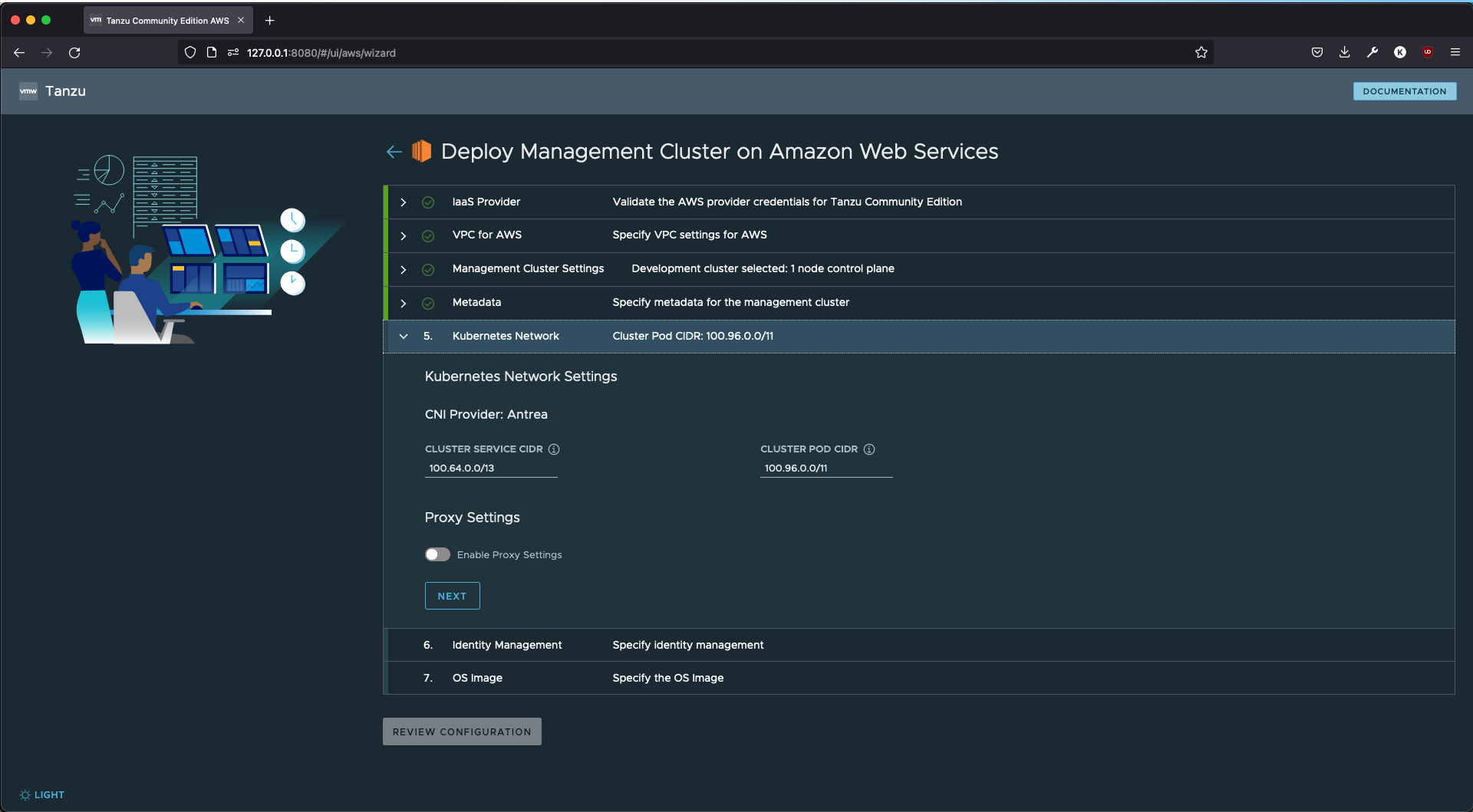The width and height of the screenshot is (1473, 812).
Task: Click 'Specify the OS Image' description
Action: pyautogui.click(x=668, y=678)
